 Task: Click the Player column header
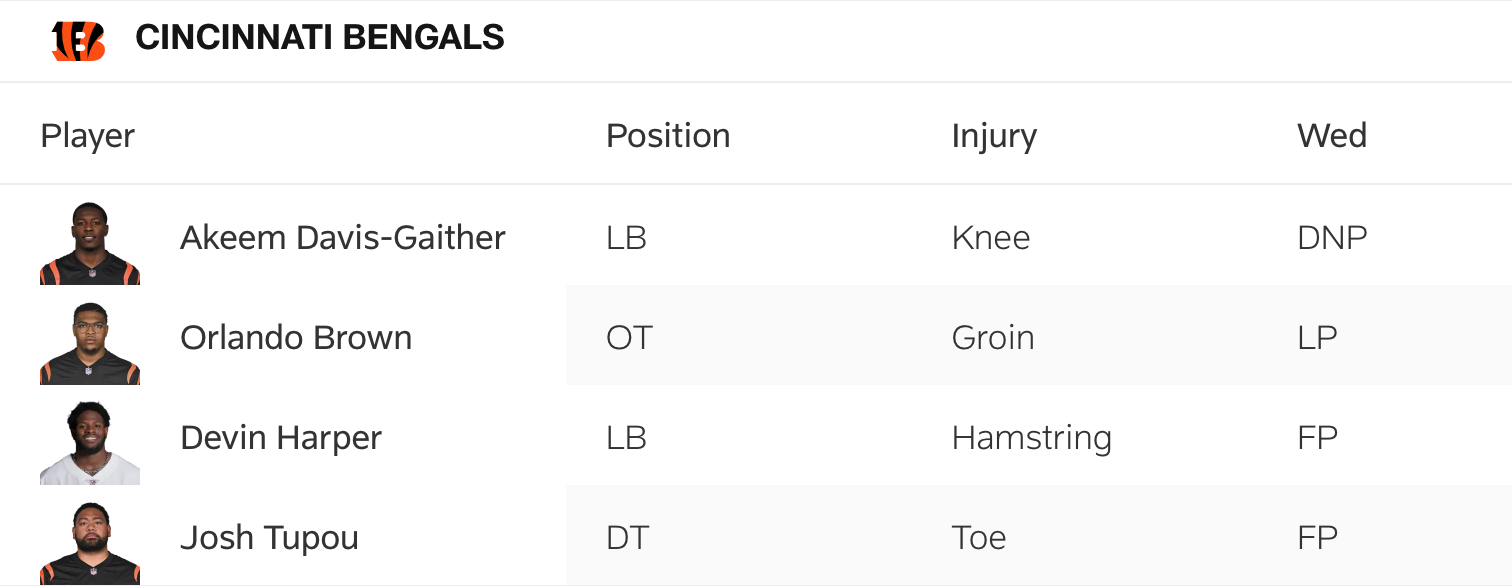coord(88,136)
